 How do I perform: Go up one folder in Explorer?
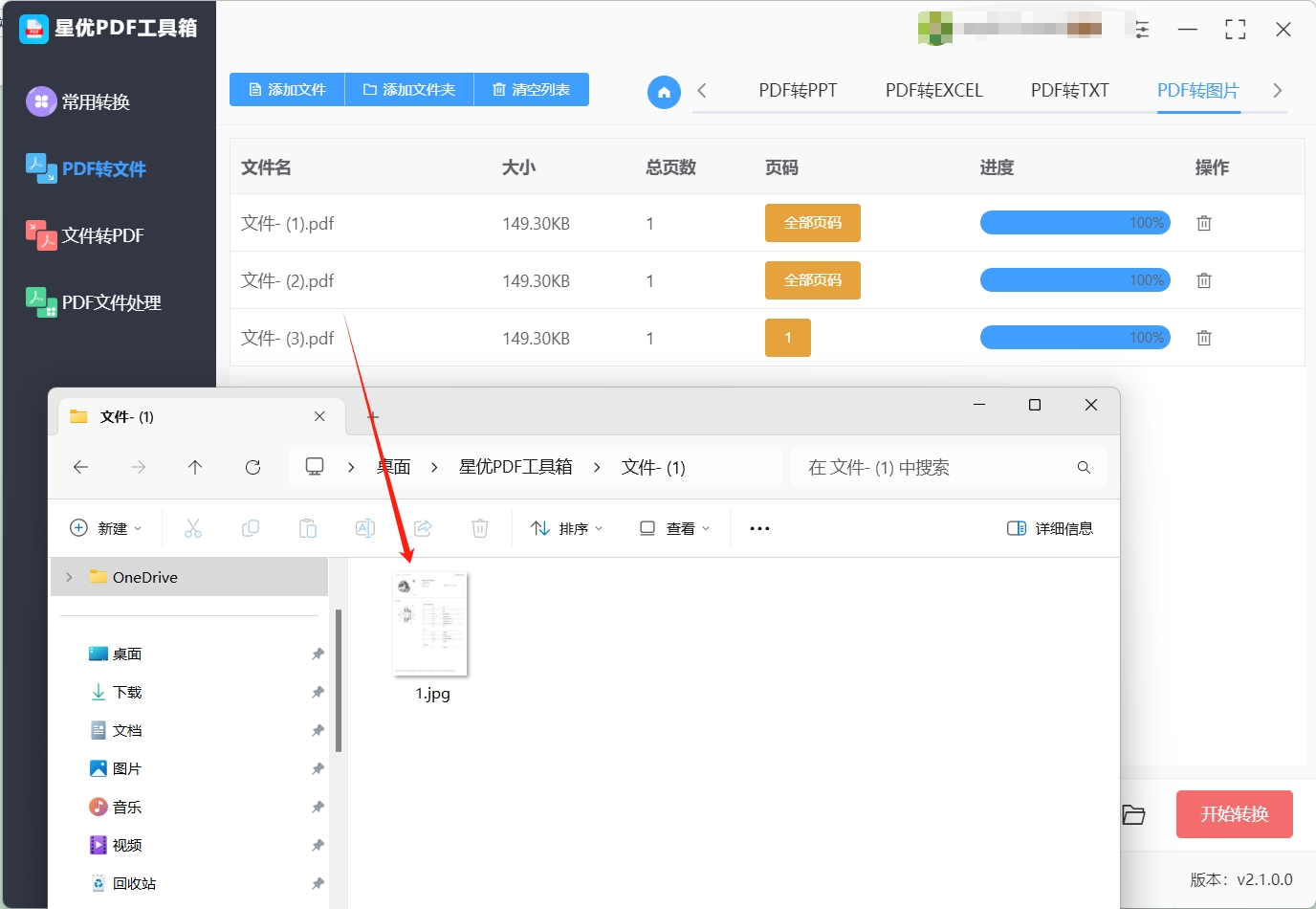195,467
